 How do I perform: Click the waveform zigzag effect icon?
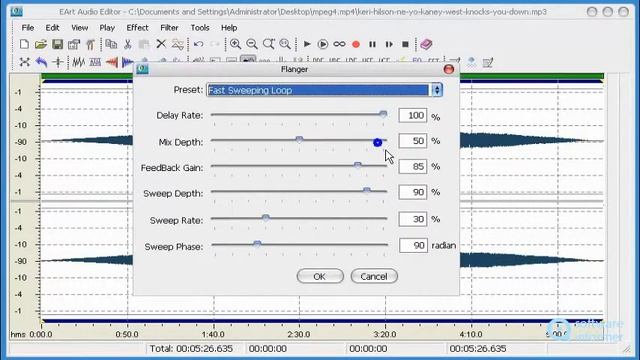[78, 62]
